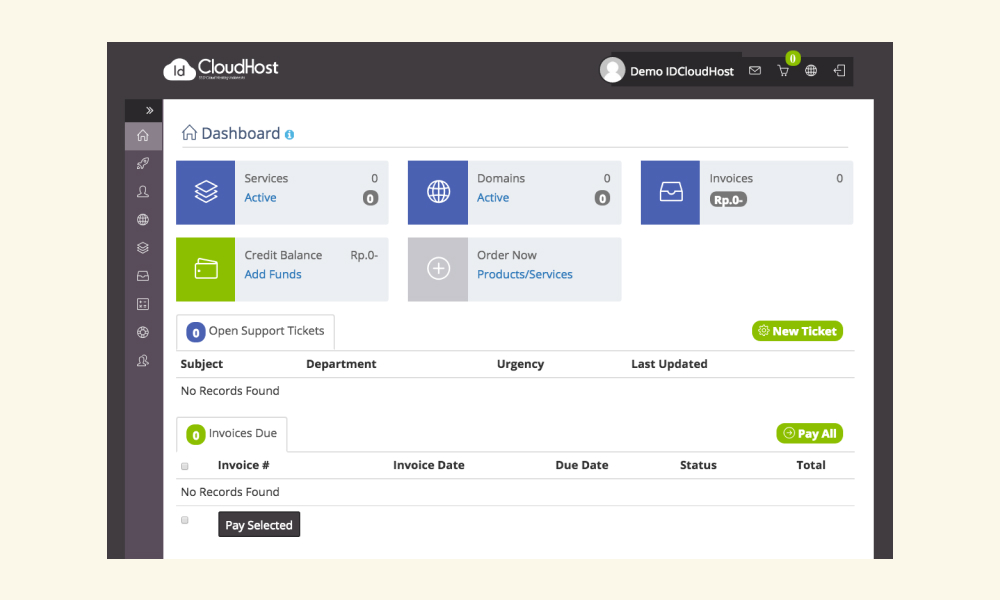
Task: Click the zero badge in Domains card
Action: (602, 198)
